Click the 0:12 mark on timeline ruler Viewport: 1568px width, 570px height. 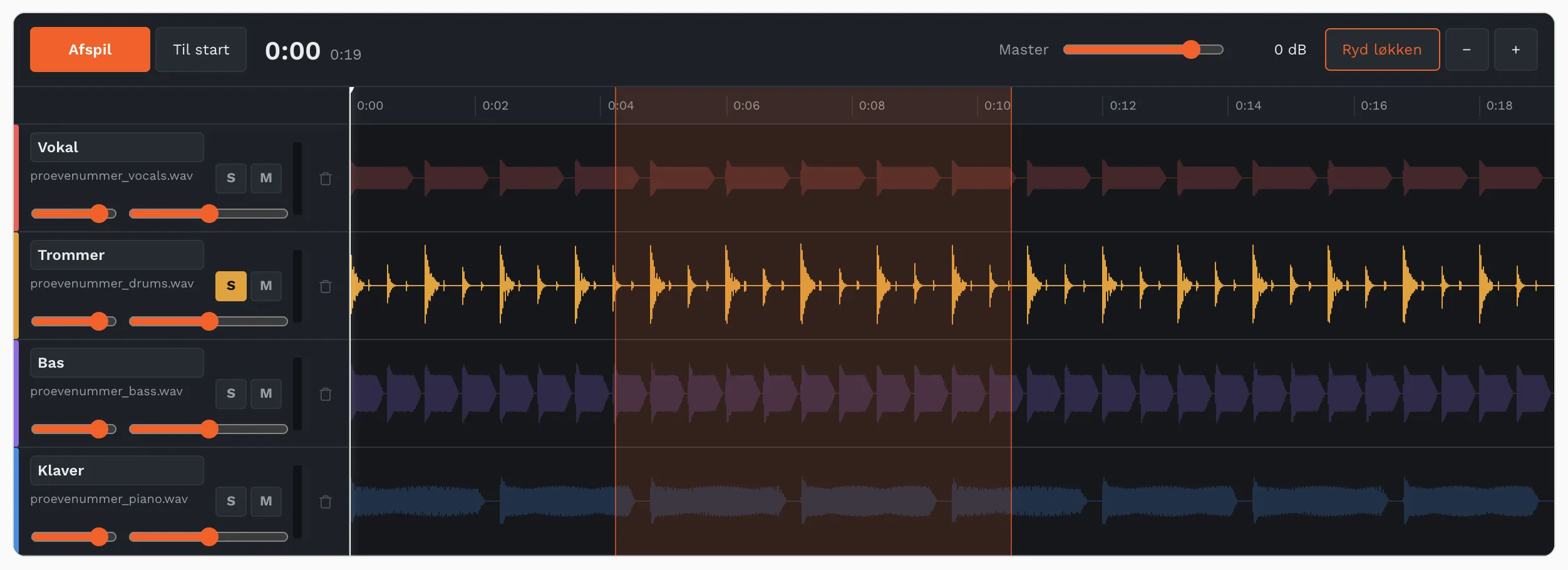click(x=1122, y=106)
